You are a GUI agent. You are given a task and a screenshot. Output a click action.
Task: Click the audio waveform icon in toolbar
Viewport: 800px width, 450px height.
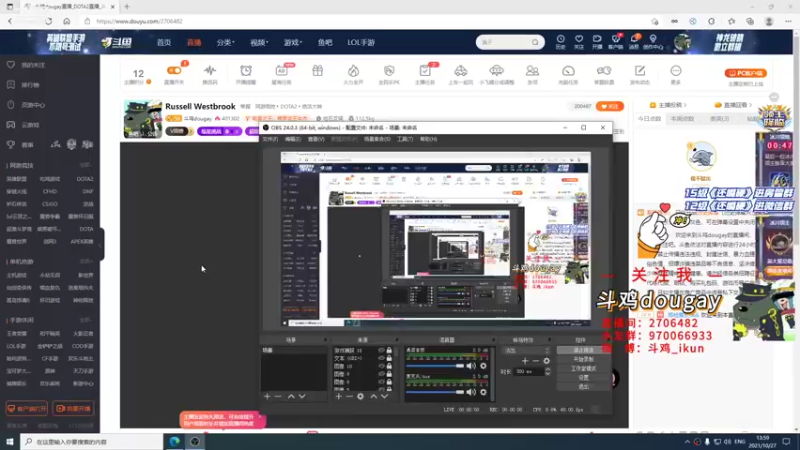(x=210, y=70)
